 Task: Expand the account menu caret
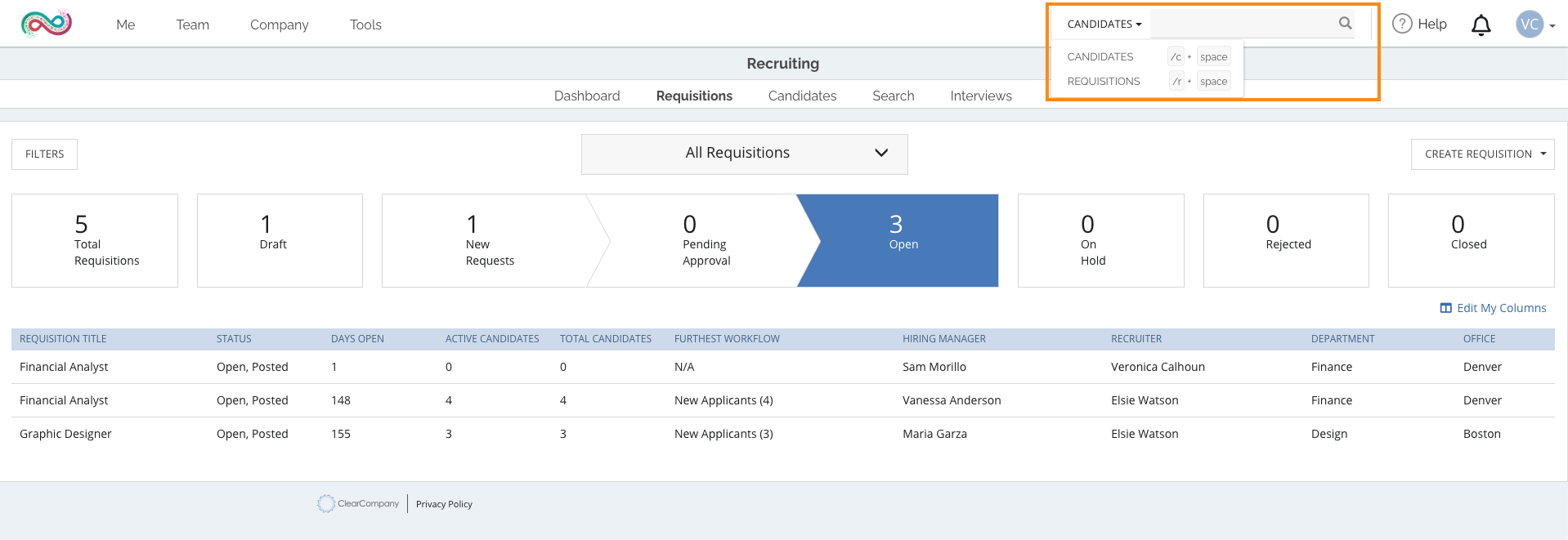pos(1552,26)
